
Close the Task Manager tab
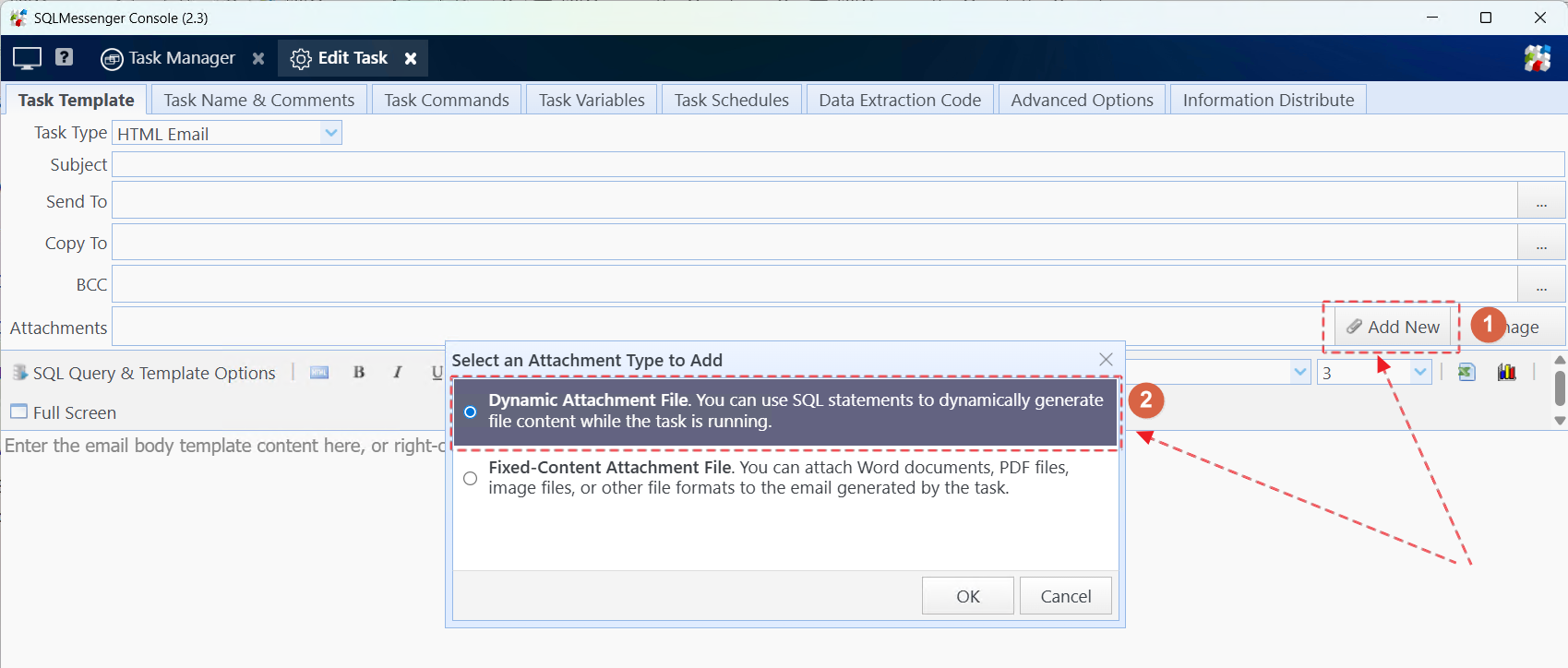pyautogui.click(x=258, y=58)
